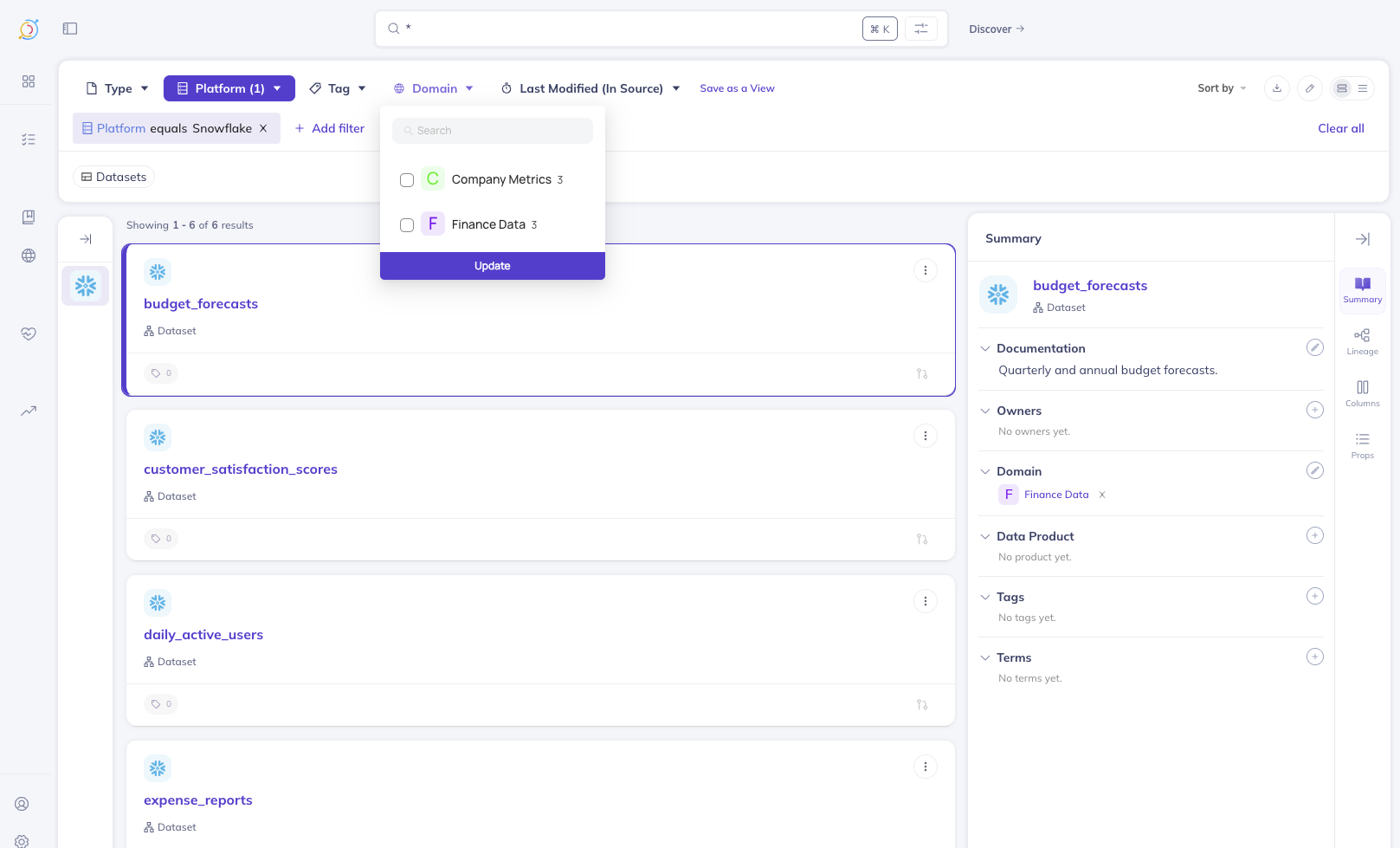The image size is (1400, 848).
Task: Open the search filter settings icon
Action: click(921, 29)
